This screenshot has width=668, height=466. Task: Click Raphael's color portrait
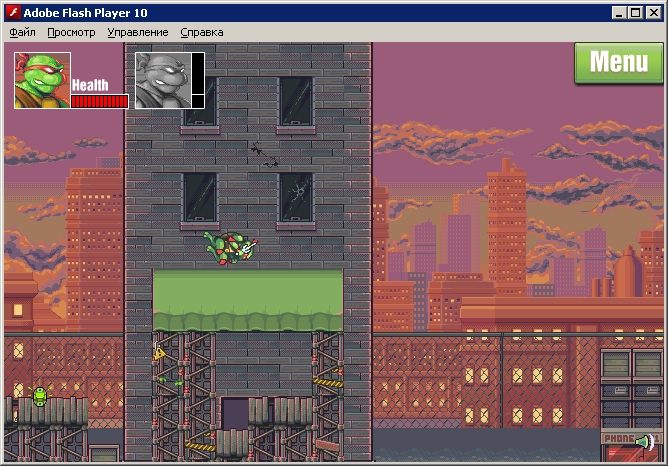(x=42, y=81)
